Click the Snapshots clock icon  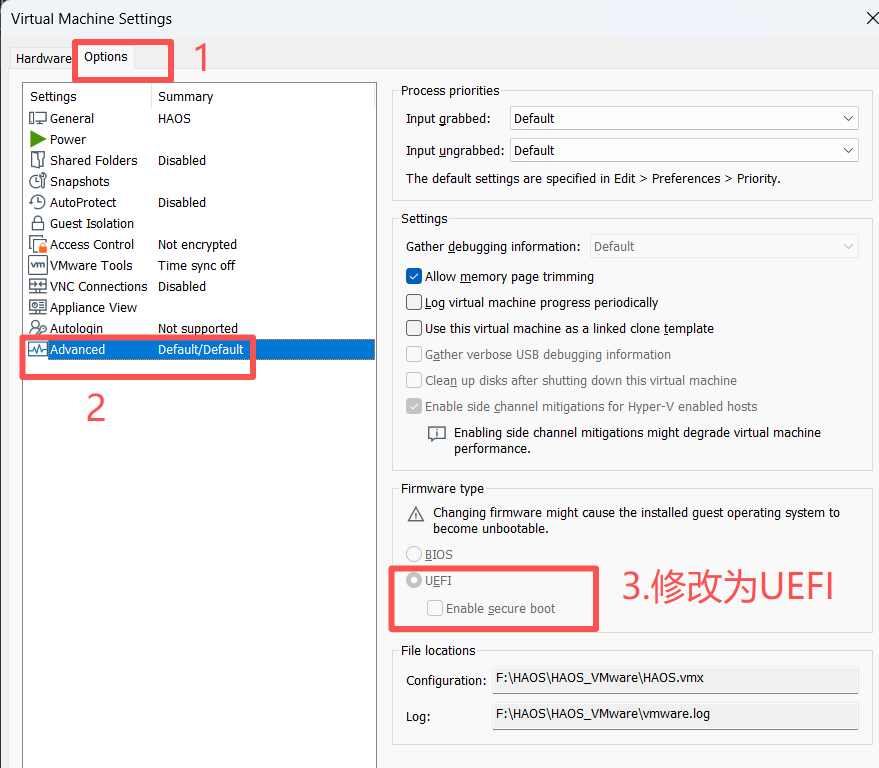click(x=38, y=181)
